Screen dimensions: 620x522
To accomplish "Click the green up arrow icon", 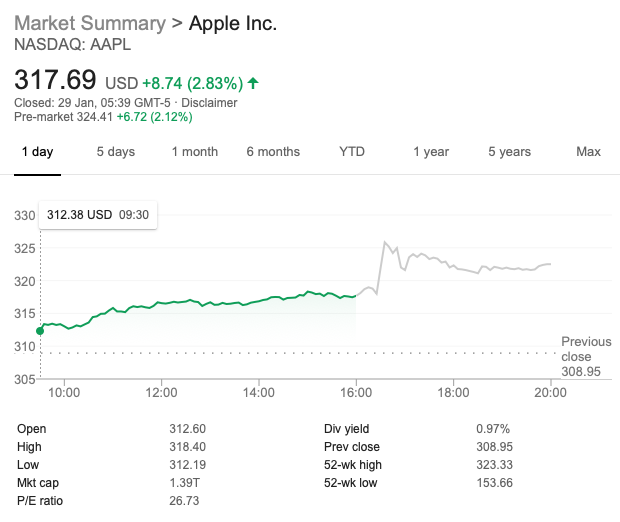I will pyautogui.click(x=253, y=83).
